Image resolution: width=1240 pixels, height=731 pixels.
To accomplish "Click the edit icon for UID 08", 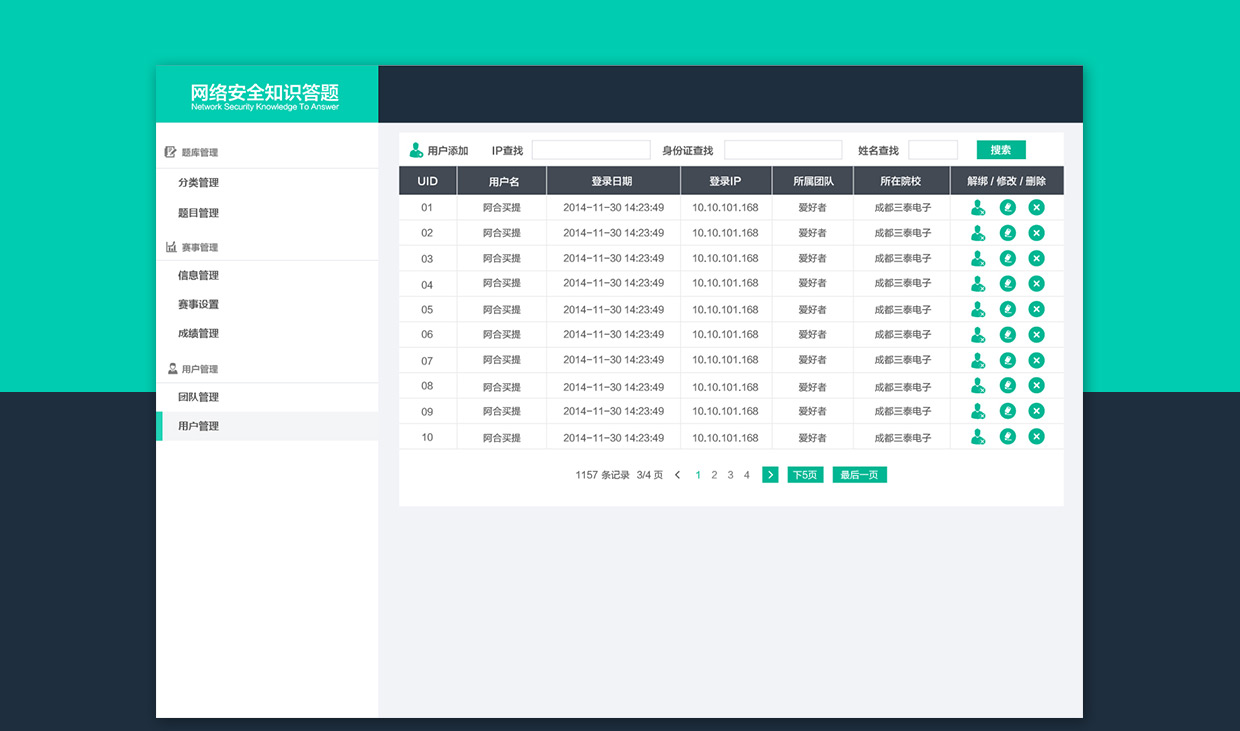I will click(x=1007, y=385).
